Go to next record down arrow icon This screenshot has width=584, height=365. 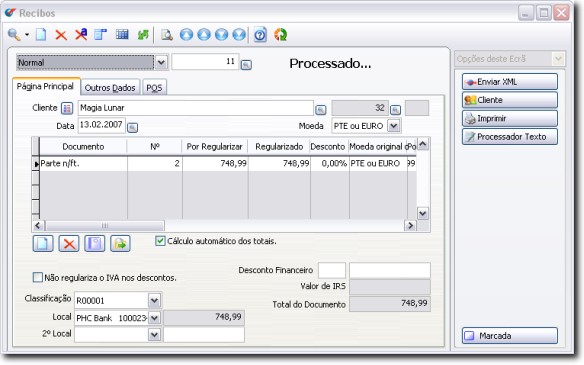click(221, 35)
